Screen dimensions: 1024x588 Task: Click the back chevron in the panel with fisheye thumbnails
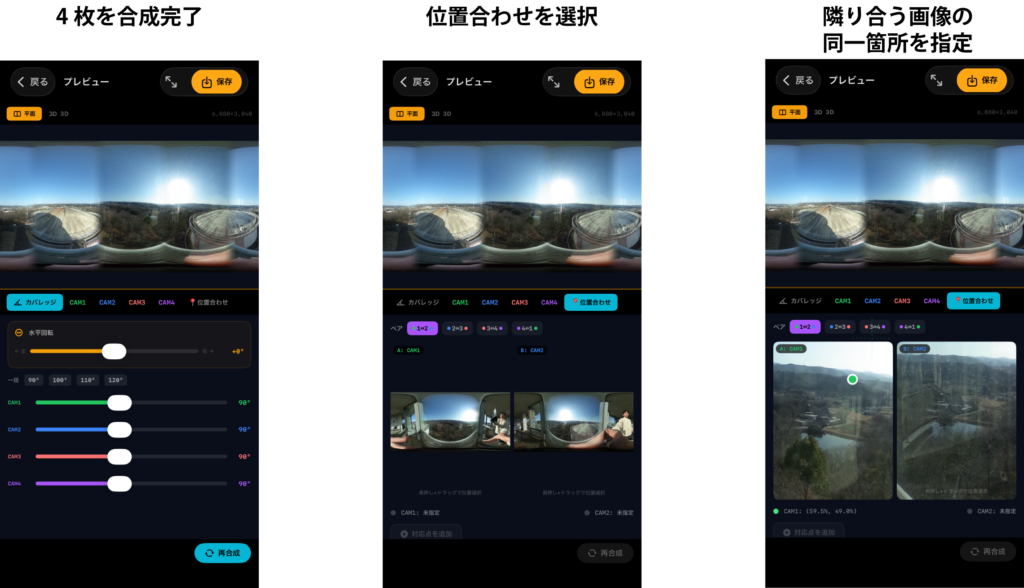click(404, 82)
